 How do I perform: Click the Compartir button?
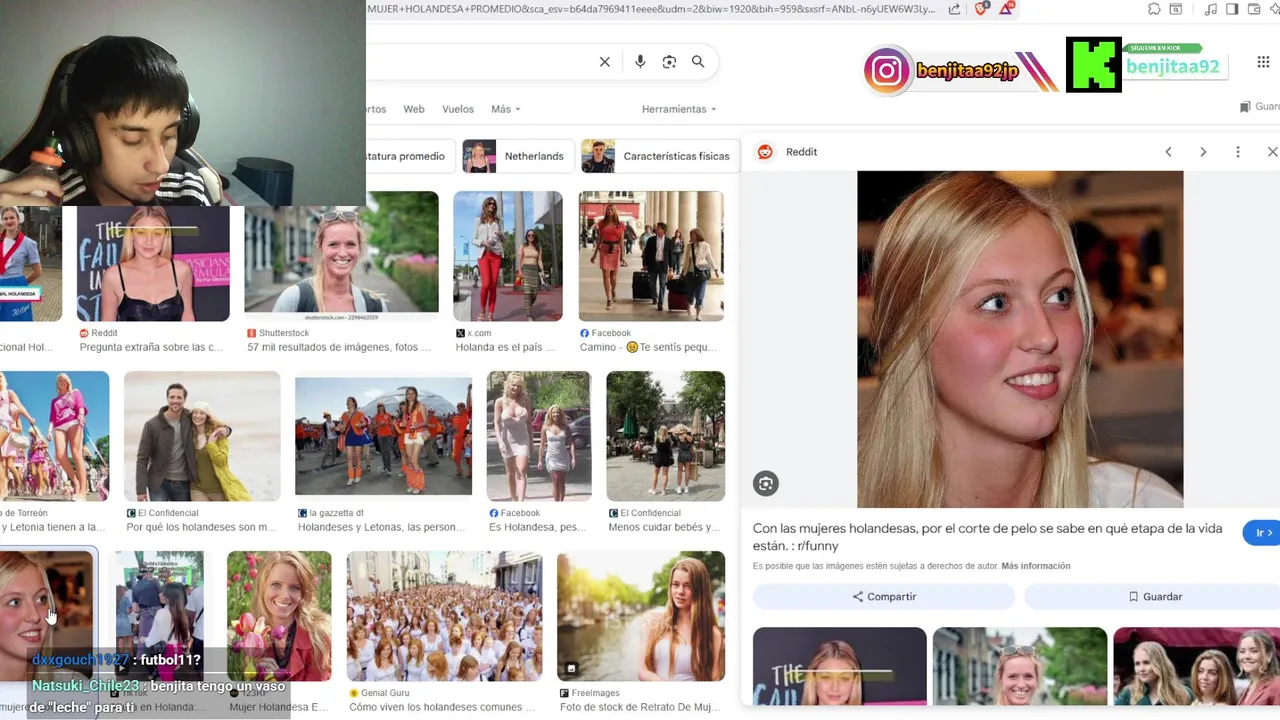pyautogui.click(x=884, y=597)
